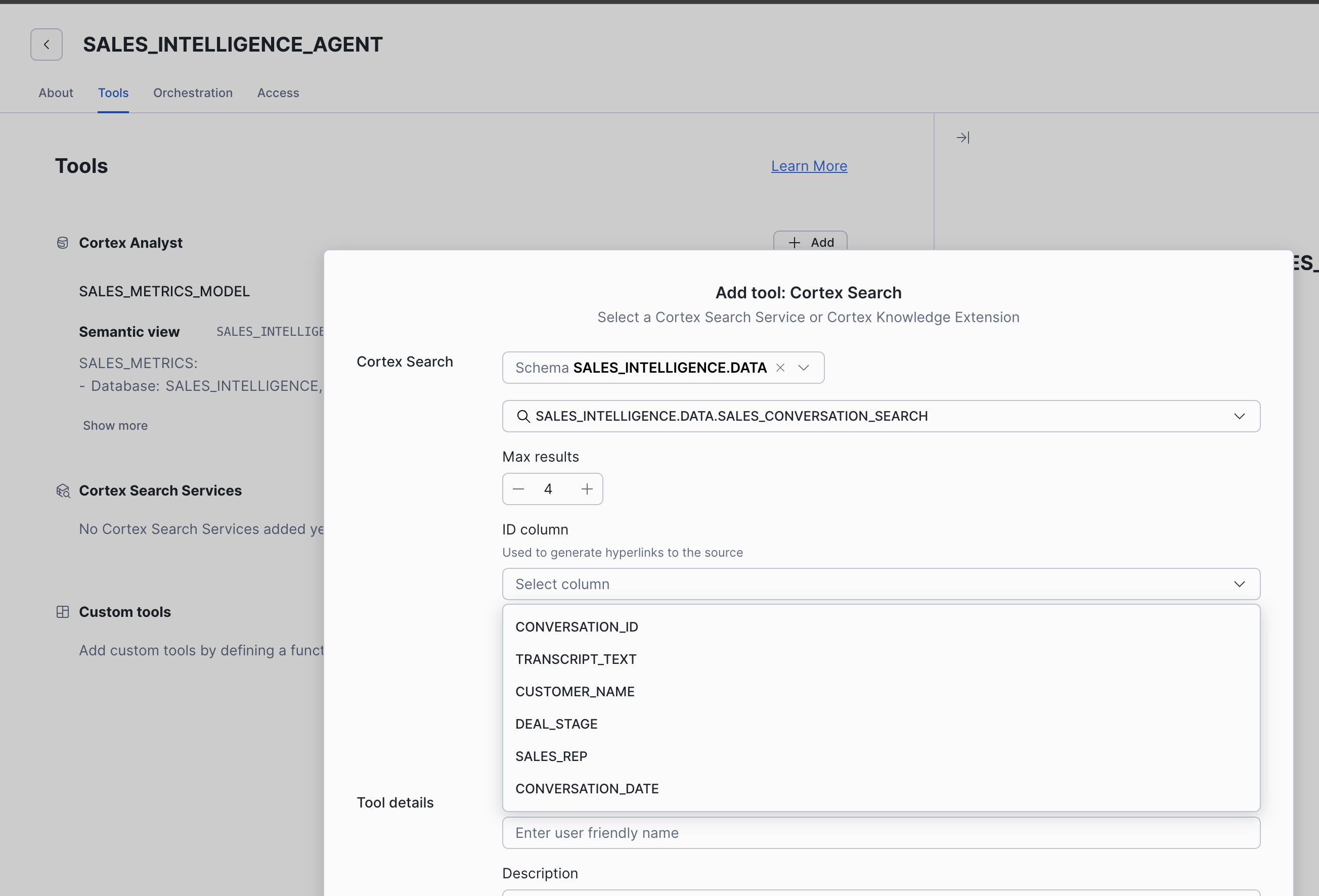Click the Cortex Search Services icon
The height and width of the screenshot is (896, 1319).
click(x=63, y=491)
